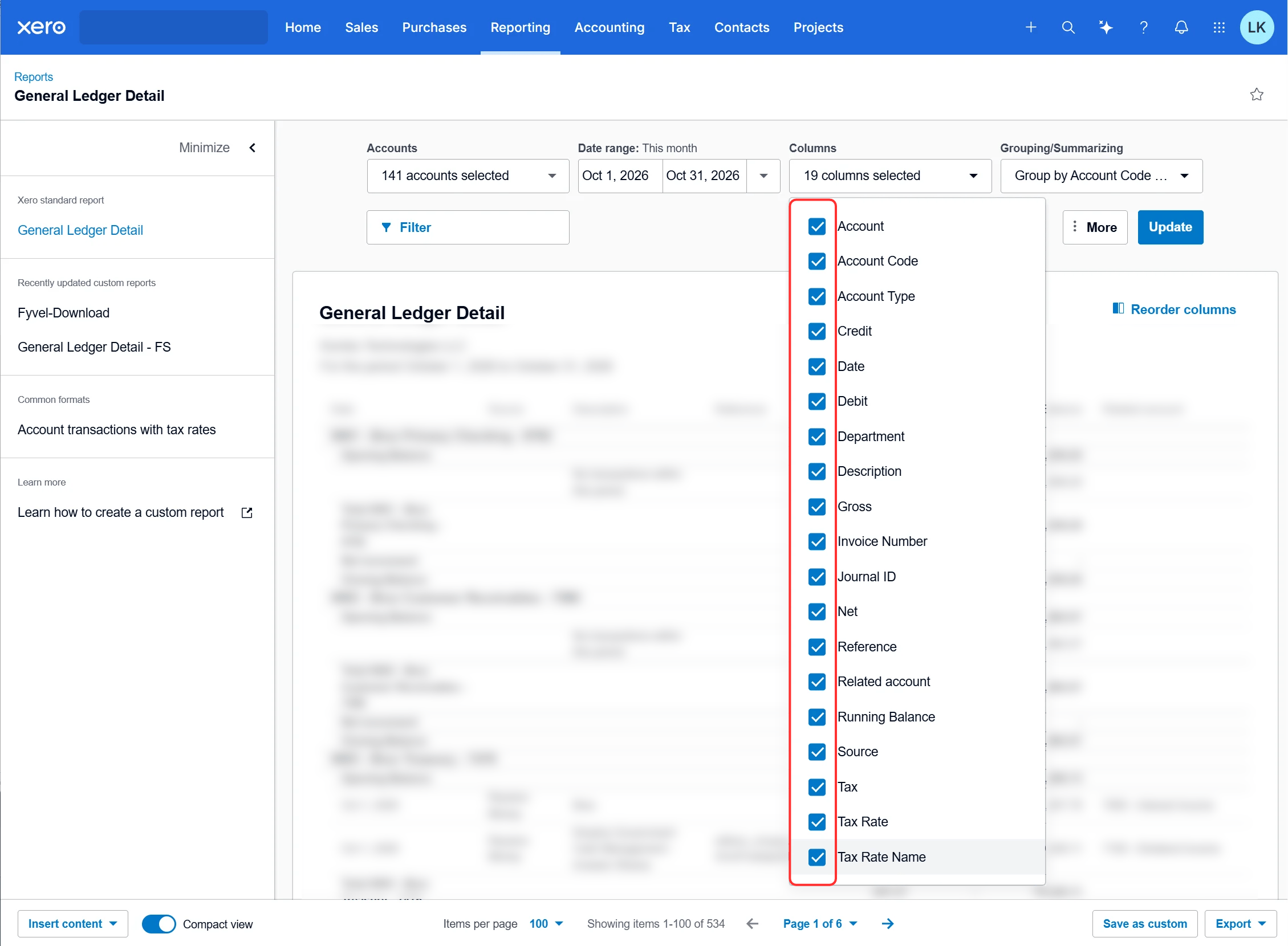Open the sparkle AI assistant icon
This screenshot has width=1288, height=946.
click(x=1106, y=27)
